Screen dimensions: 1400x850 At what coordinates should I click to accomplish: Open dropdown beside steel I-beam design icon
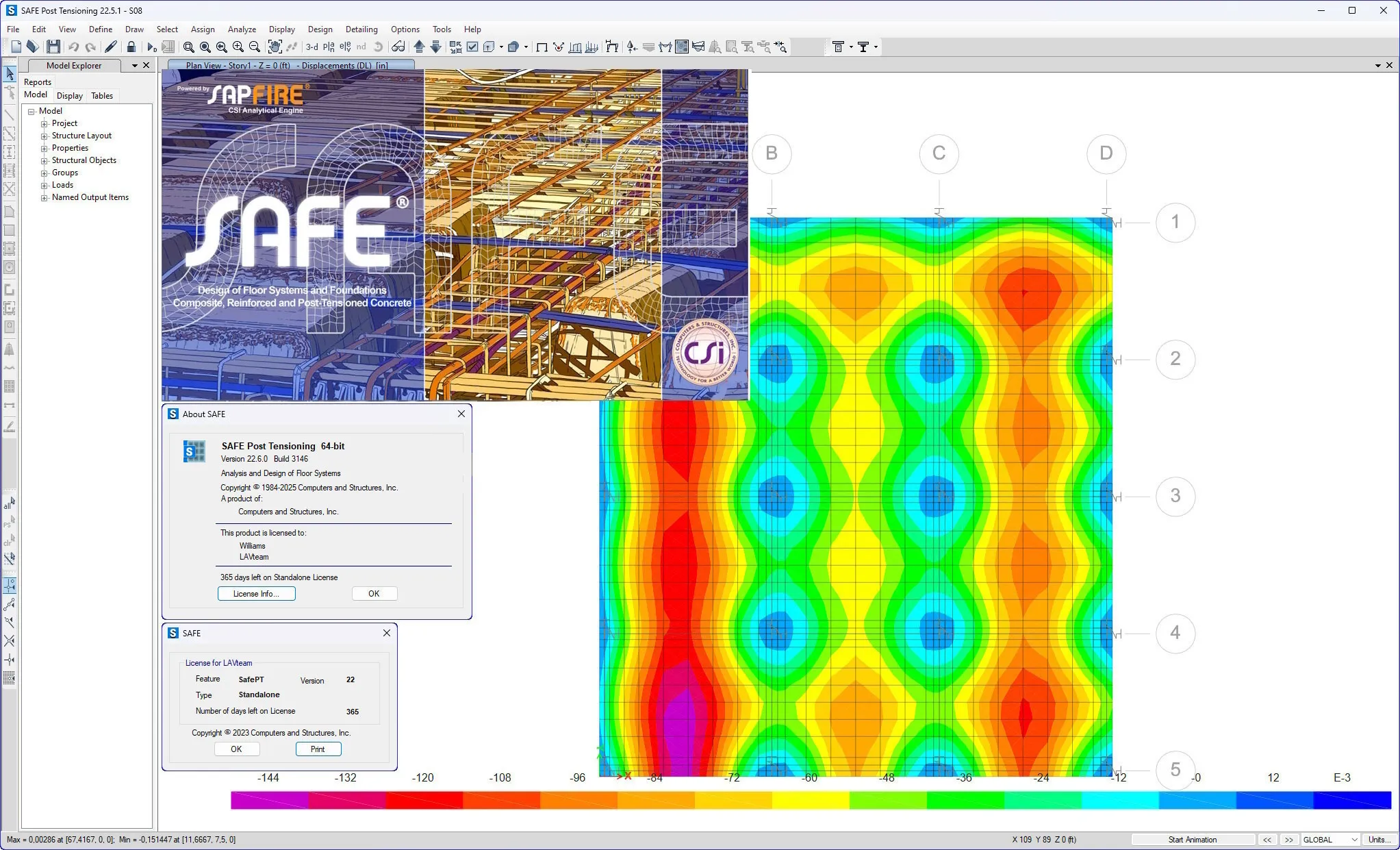tap(876, 47)
